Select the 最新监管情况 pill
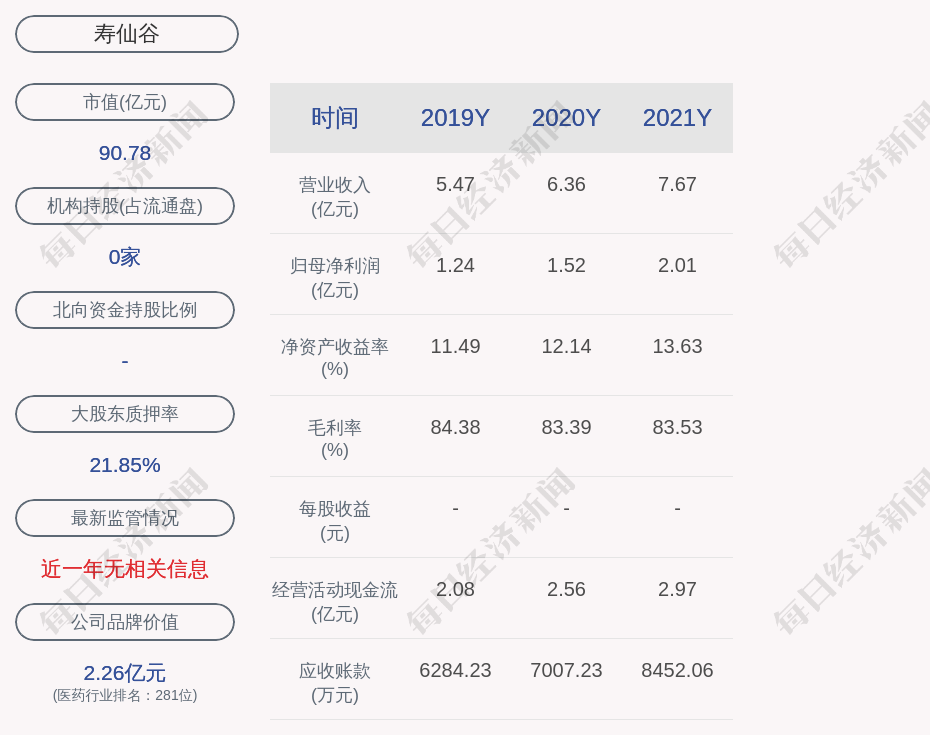 click(125, 518)
